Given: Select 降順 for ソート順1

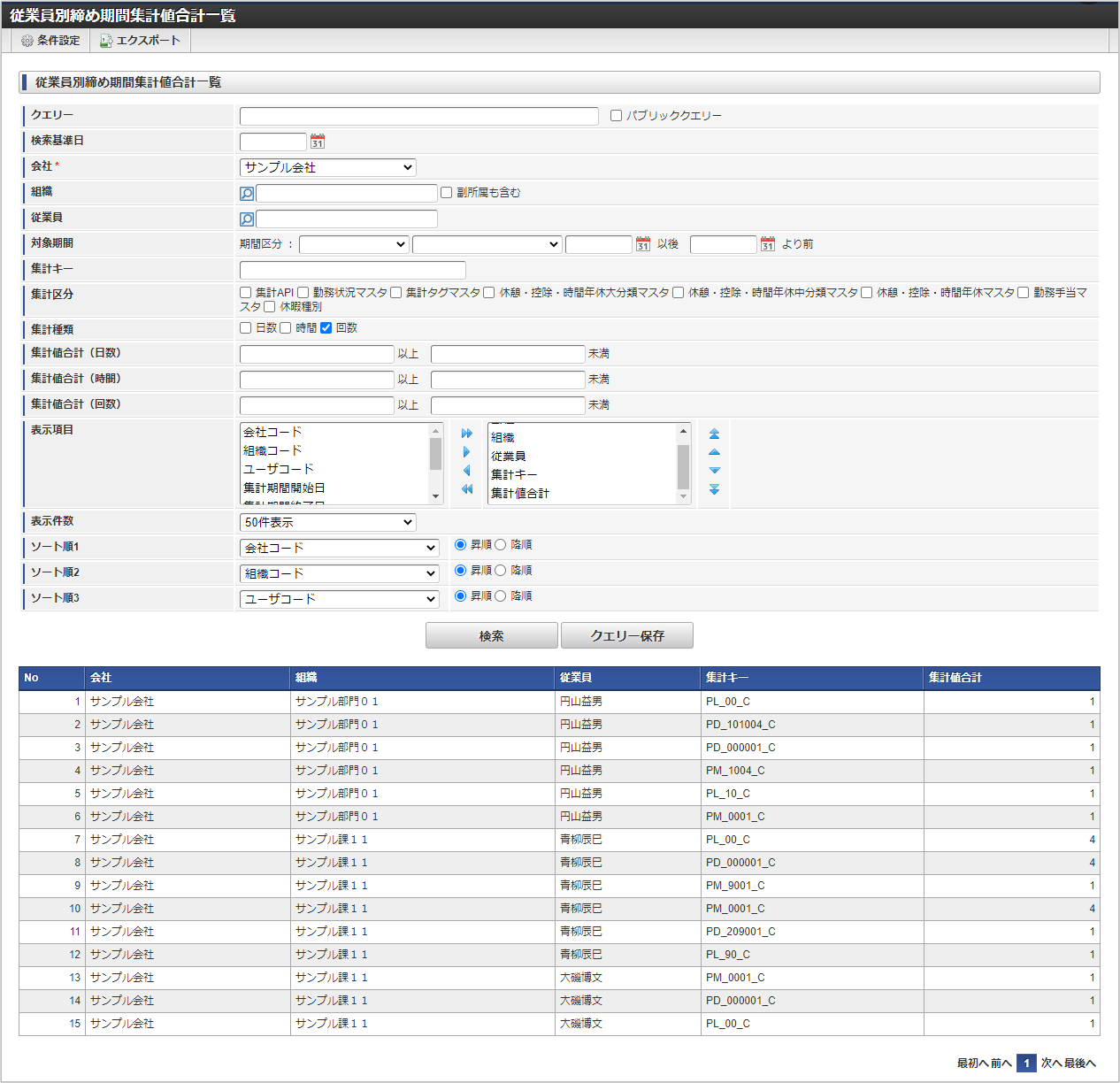Looking at the screenshot, I should click(501, 545).
